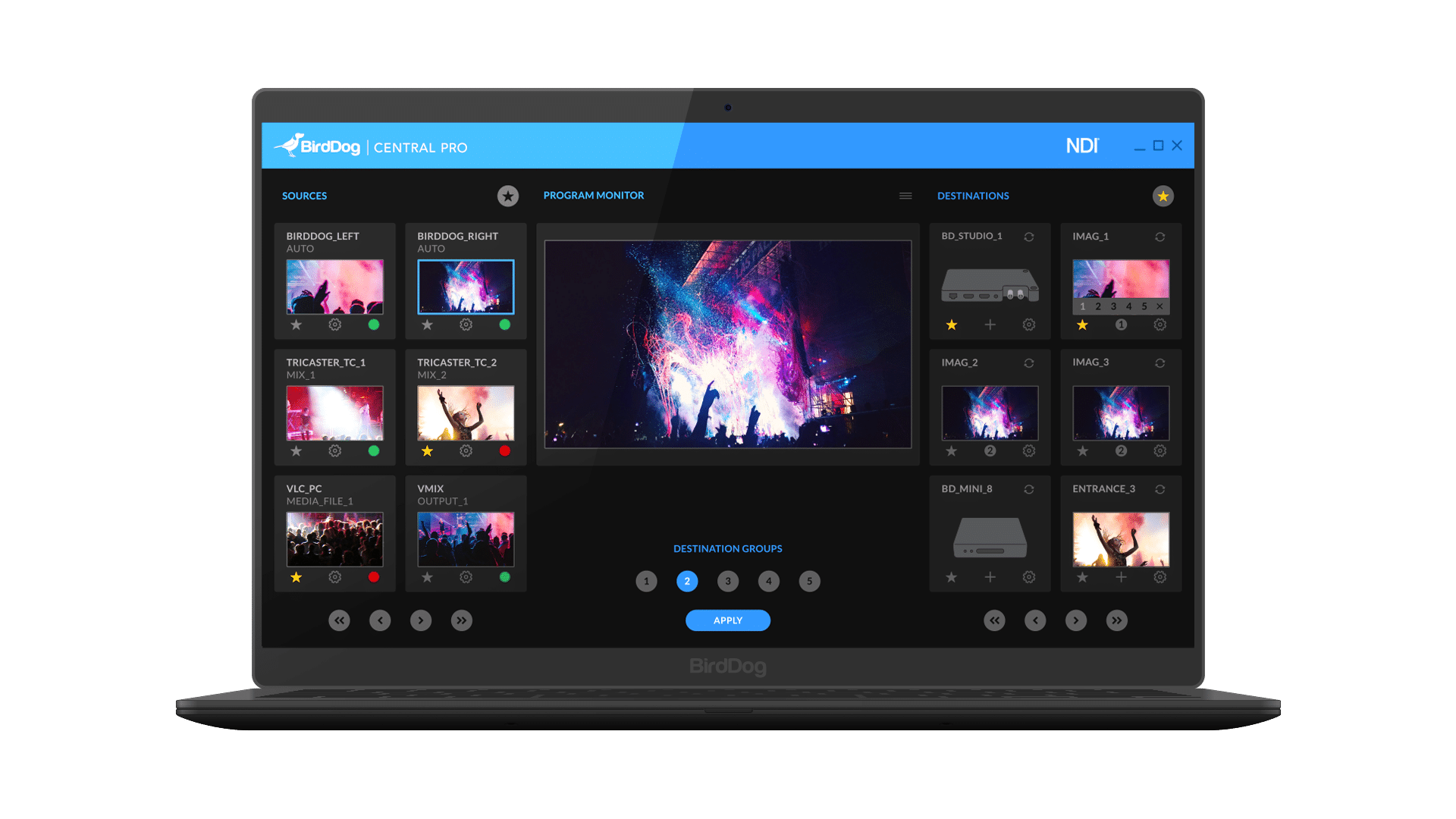Click IMAG_2 group 2 badge
The image size is (1456, 819).
click(x=990, y=451)
